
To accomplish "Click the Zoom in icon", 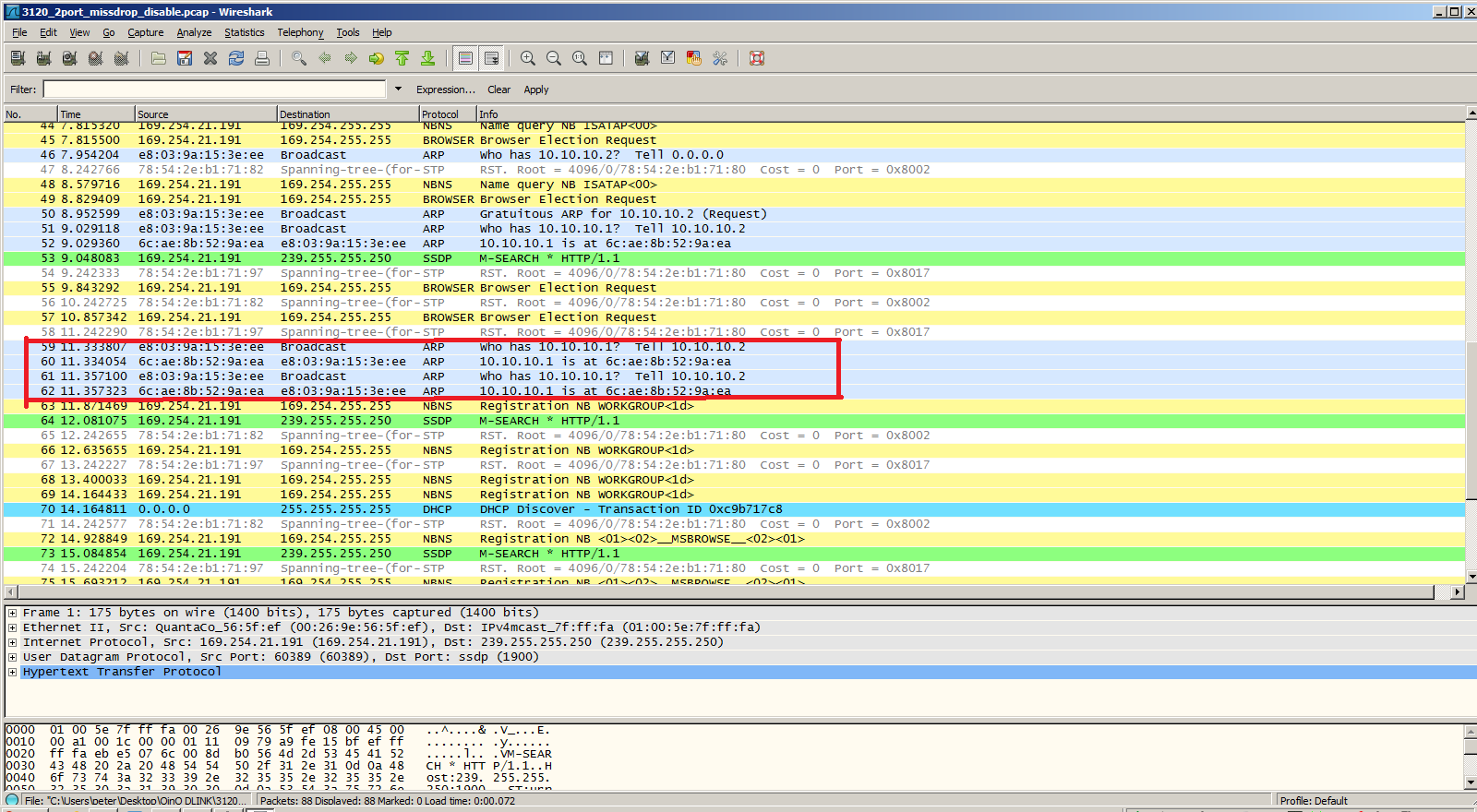I will point(528,58).
